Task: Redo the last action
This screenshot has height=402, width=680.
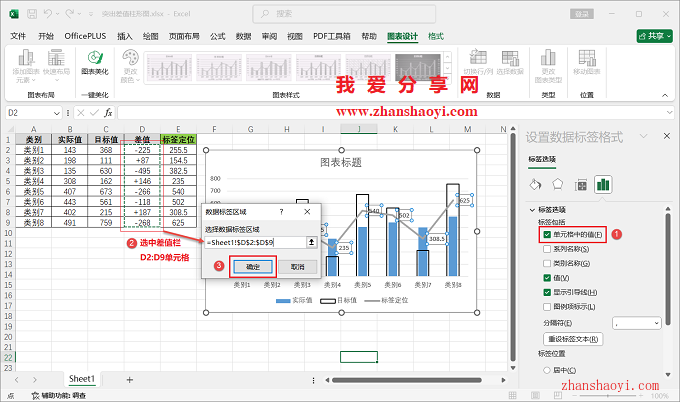Action: click(69, 14)
